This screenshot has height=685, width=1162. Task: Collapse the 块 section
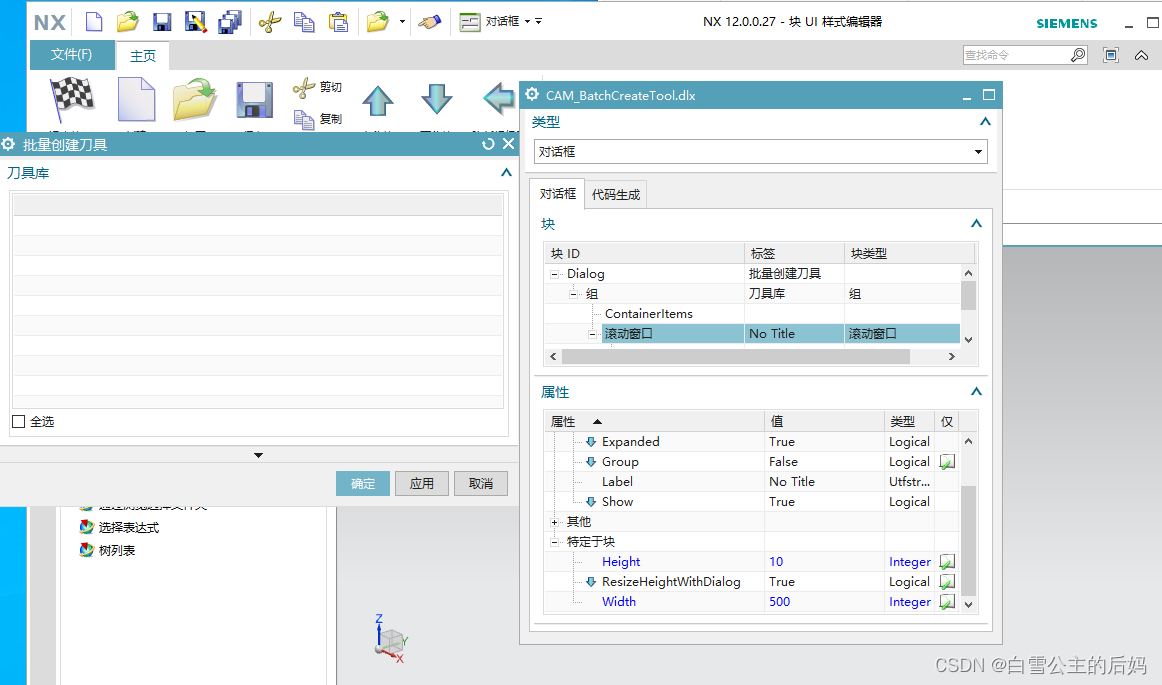[976, 224]
